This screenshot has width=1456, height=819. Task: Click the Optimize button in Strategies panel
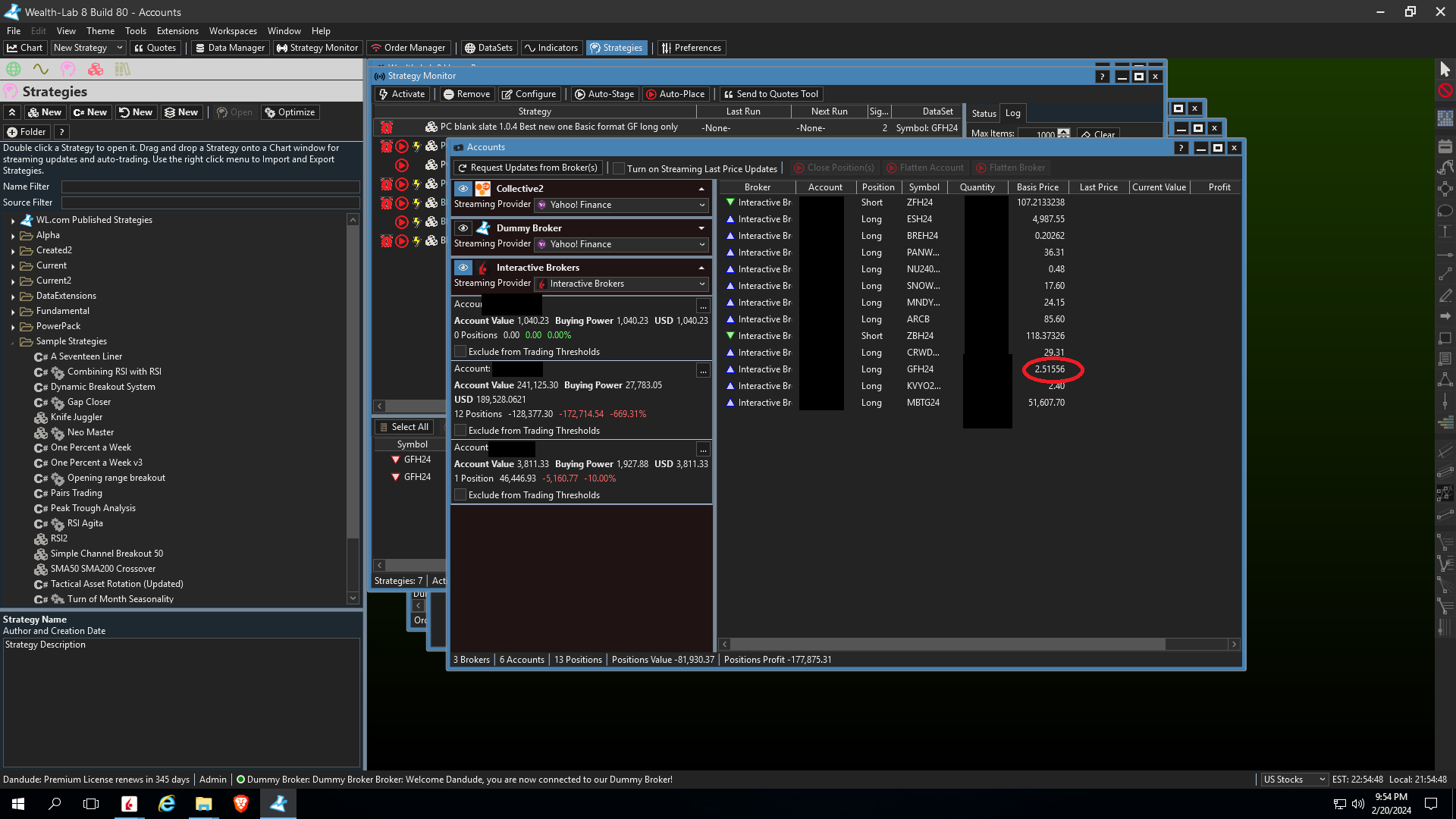click(x=290, y=112)
